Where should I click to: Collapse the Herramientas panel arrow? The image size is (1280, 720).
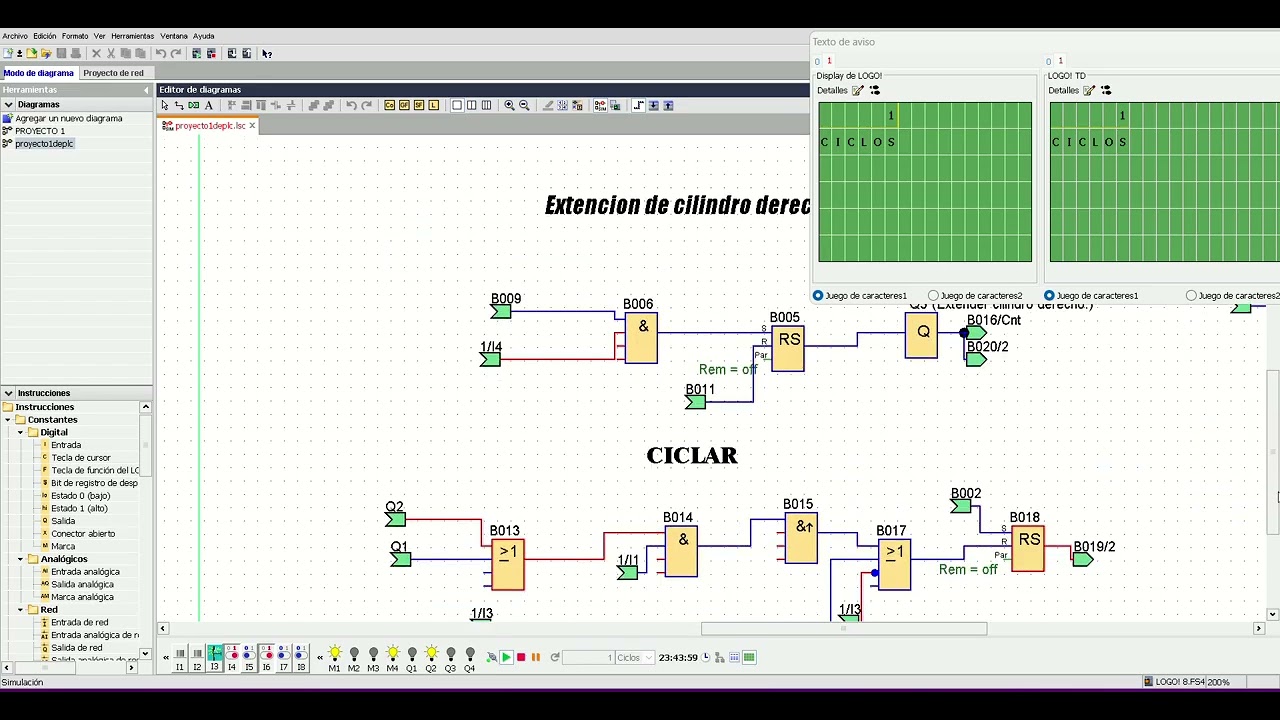146,90
